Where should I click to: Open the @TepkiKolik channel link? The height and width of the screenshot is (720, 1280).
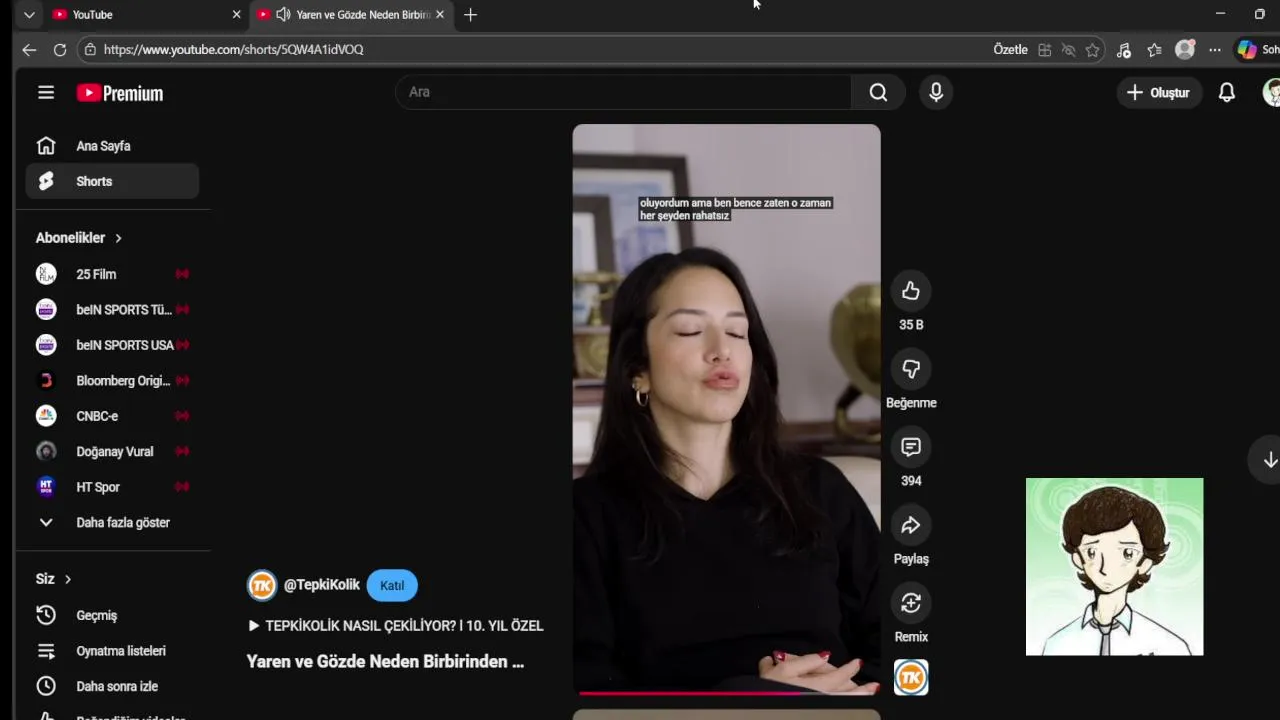321,585
